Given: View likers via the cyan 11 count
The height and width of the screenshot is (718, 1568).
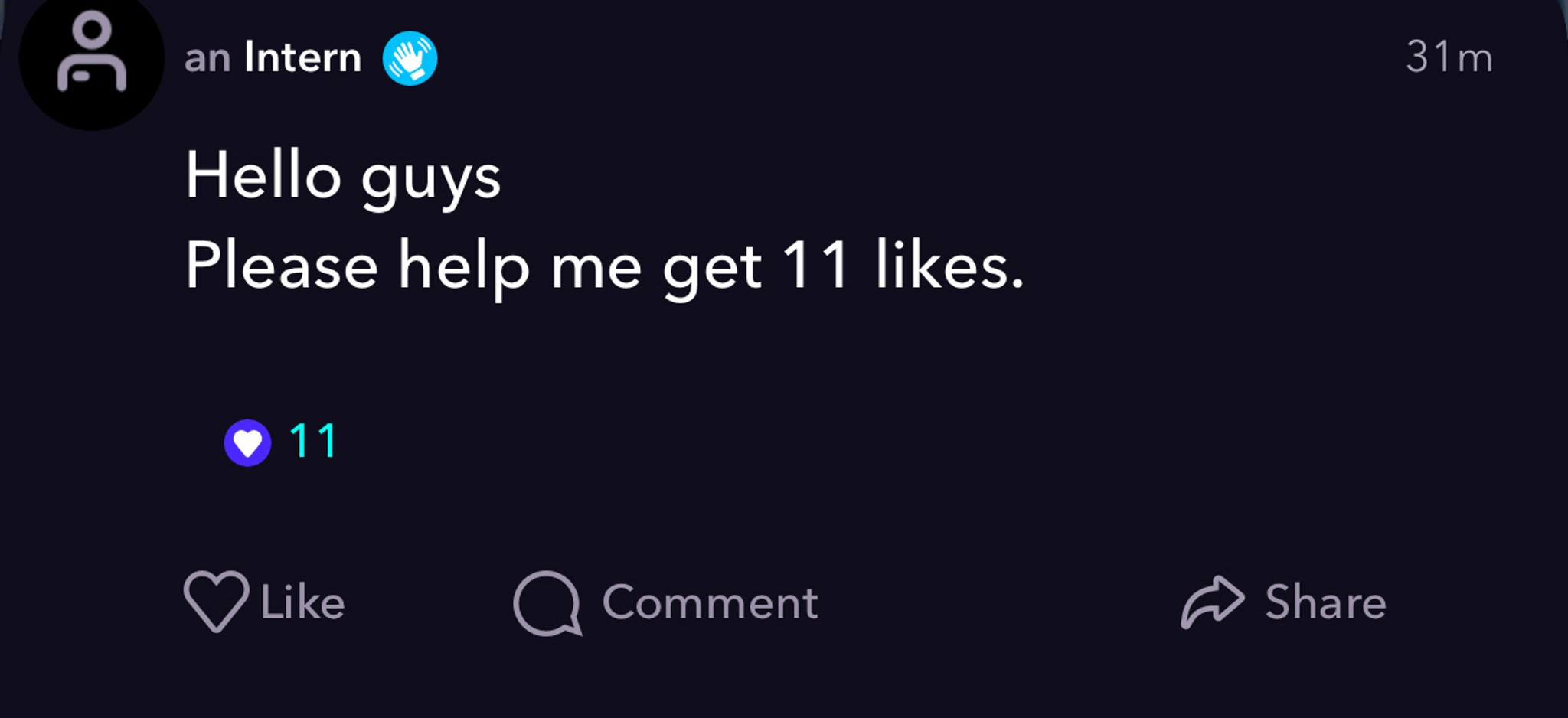Looking at the screenshot, I should click(313, 441).
